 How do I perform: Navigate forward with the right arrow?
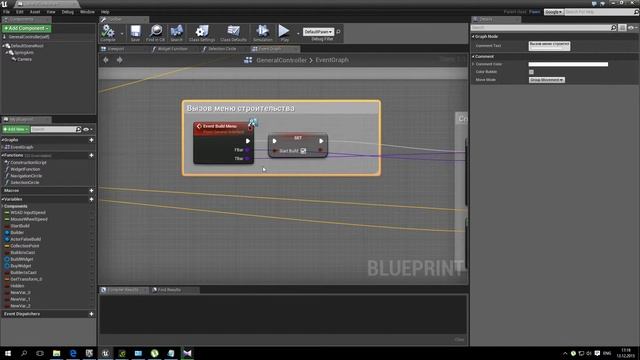point(120,60)
